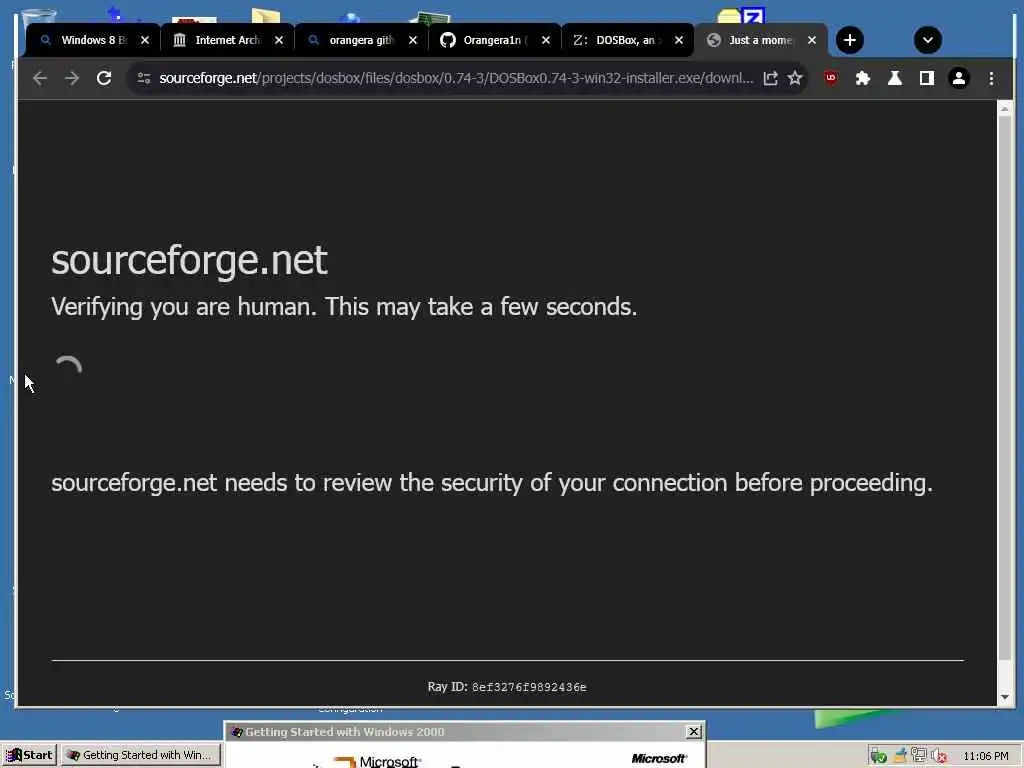
Task: Click the forward navigation arrow
Action: coord(72,78)
